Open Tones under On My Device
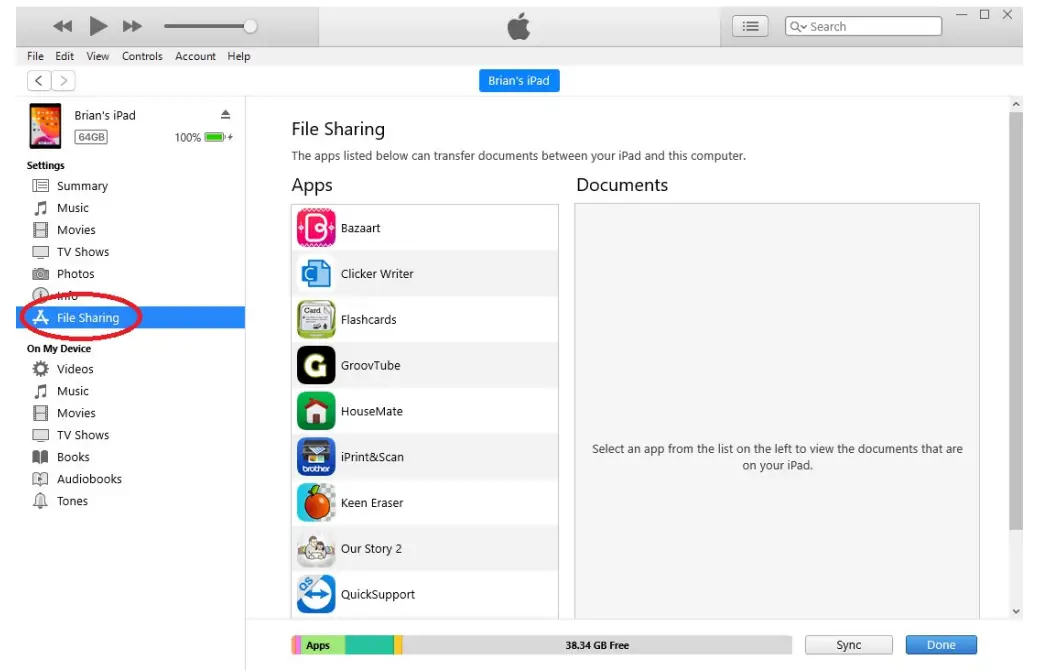The width and height of the screenshot is (1057, 672). [72, 501]
